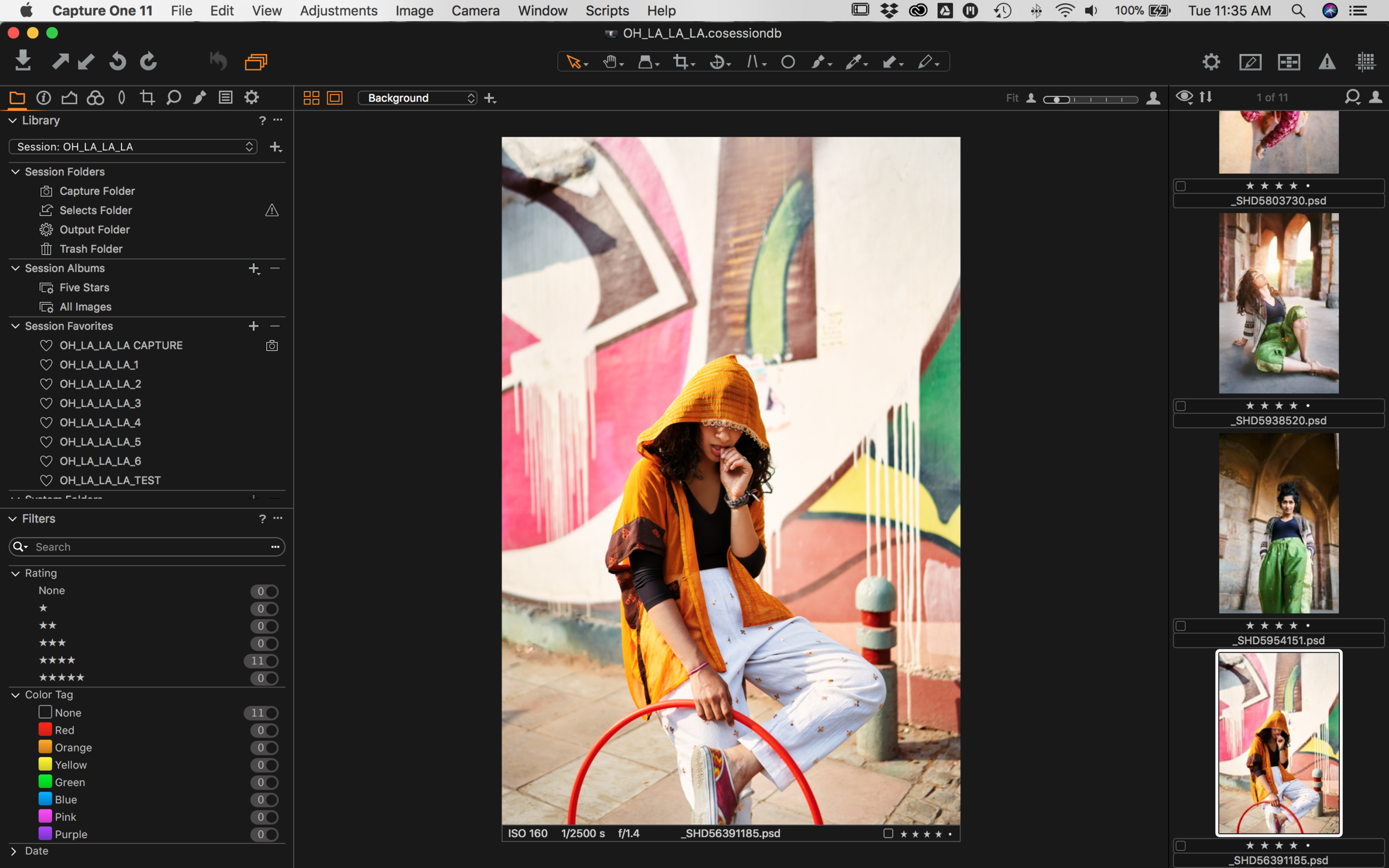Check the color tag box under viewer image
1389x868 pixels.
(888, 833)
